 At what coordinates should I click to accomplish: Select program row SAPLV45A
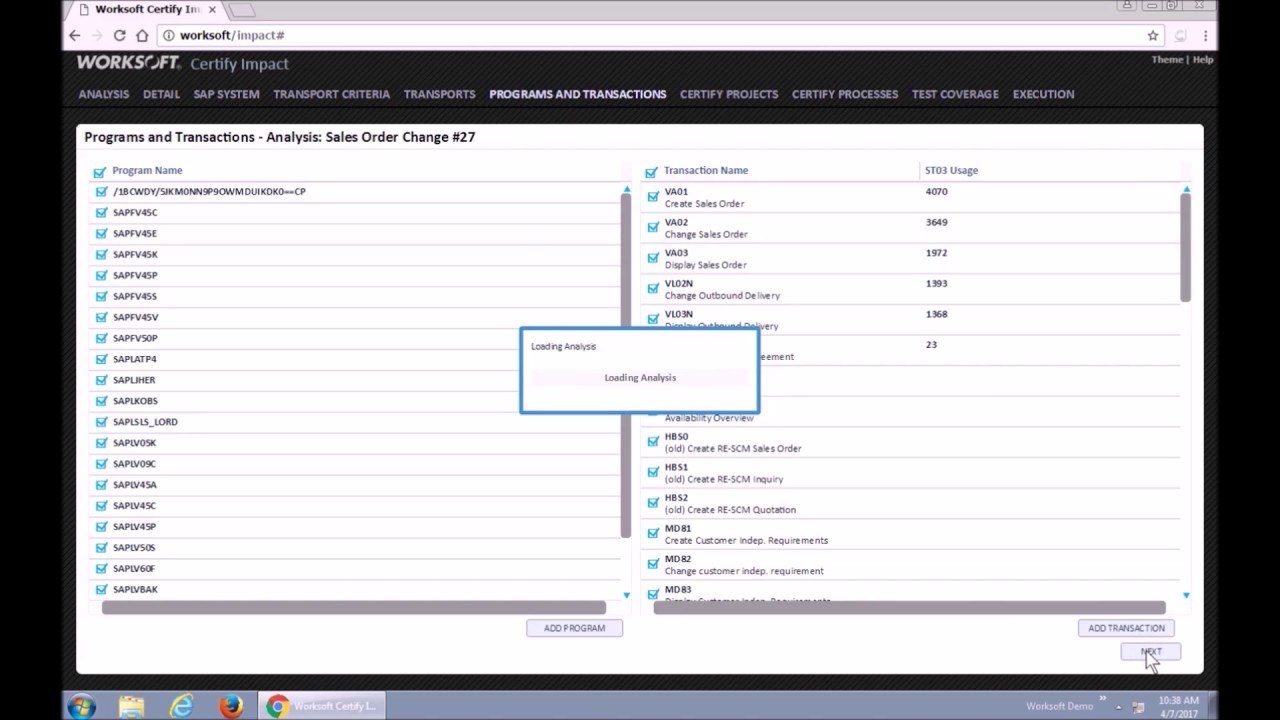click(x=355, y=485)
